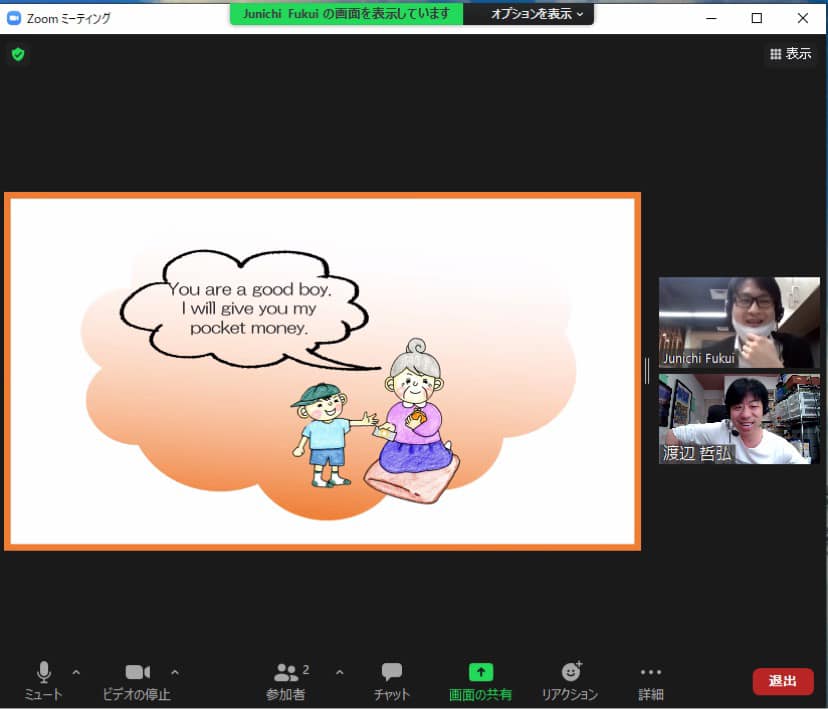The height and width of the screenshot is (709, 828).
Task: Click the green share screen icon
Action: click(481, 672)
